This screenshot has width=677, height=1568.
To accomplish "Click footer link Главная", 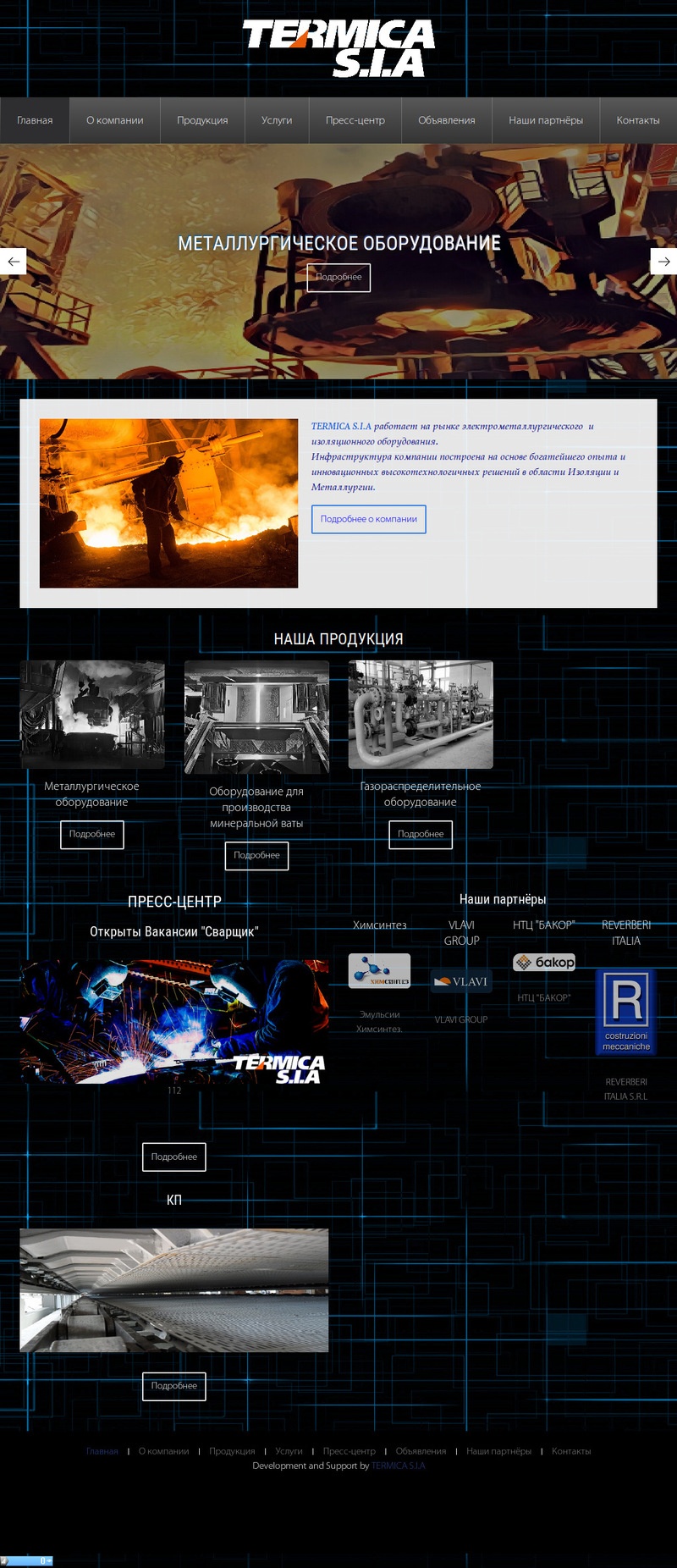I will pyautogui.click(x=102, y=1451).
